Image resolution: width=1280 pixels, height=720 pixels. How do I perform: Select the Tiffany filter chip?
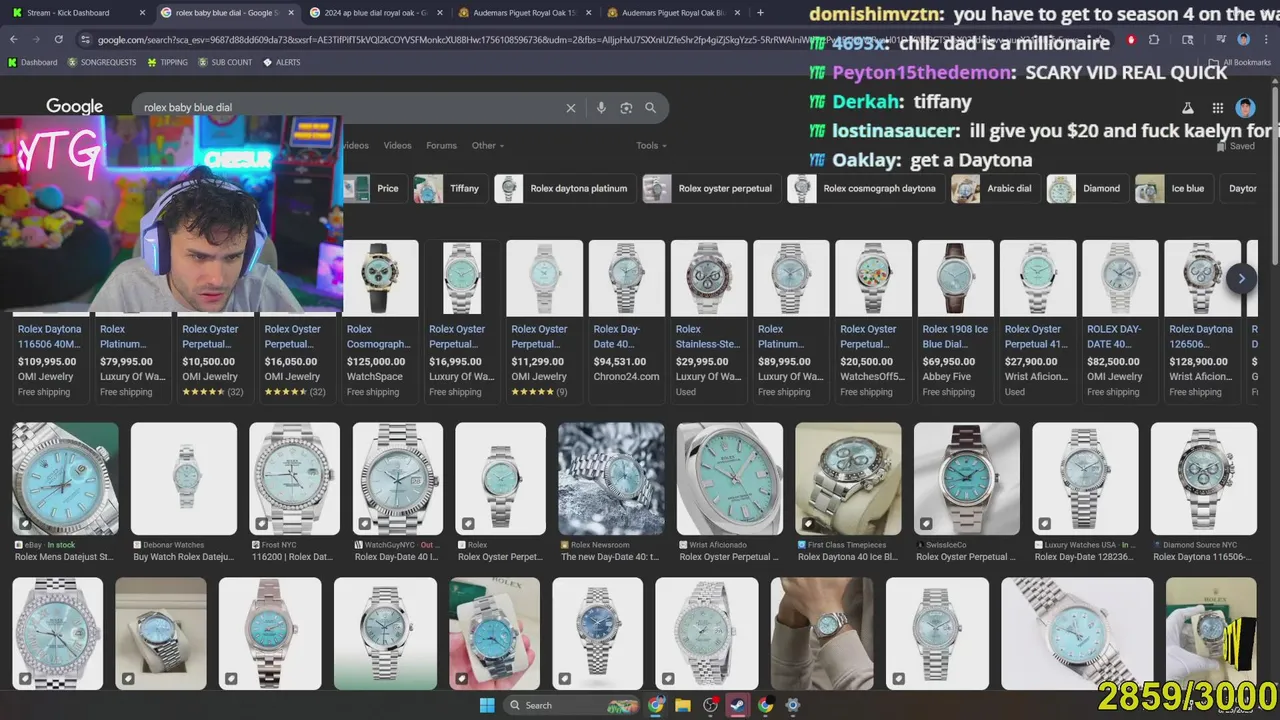tap(450, 188)
